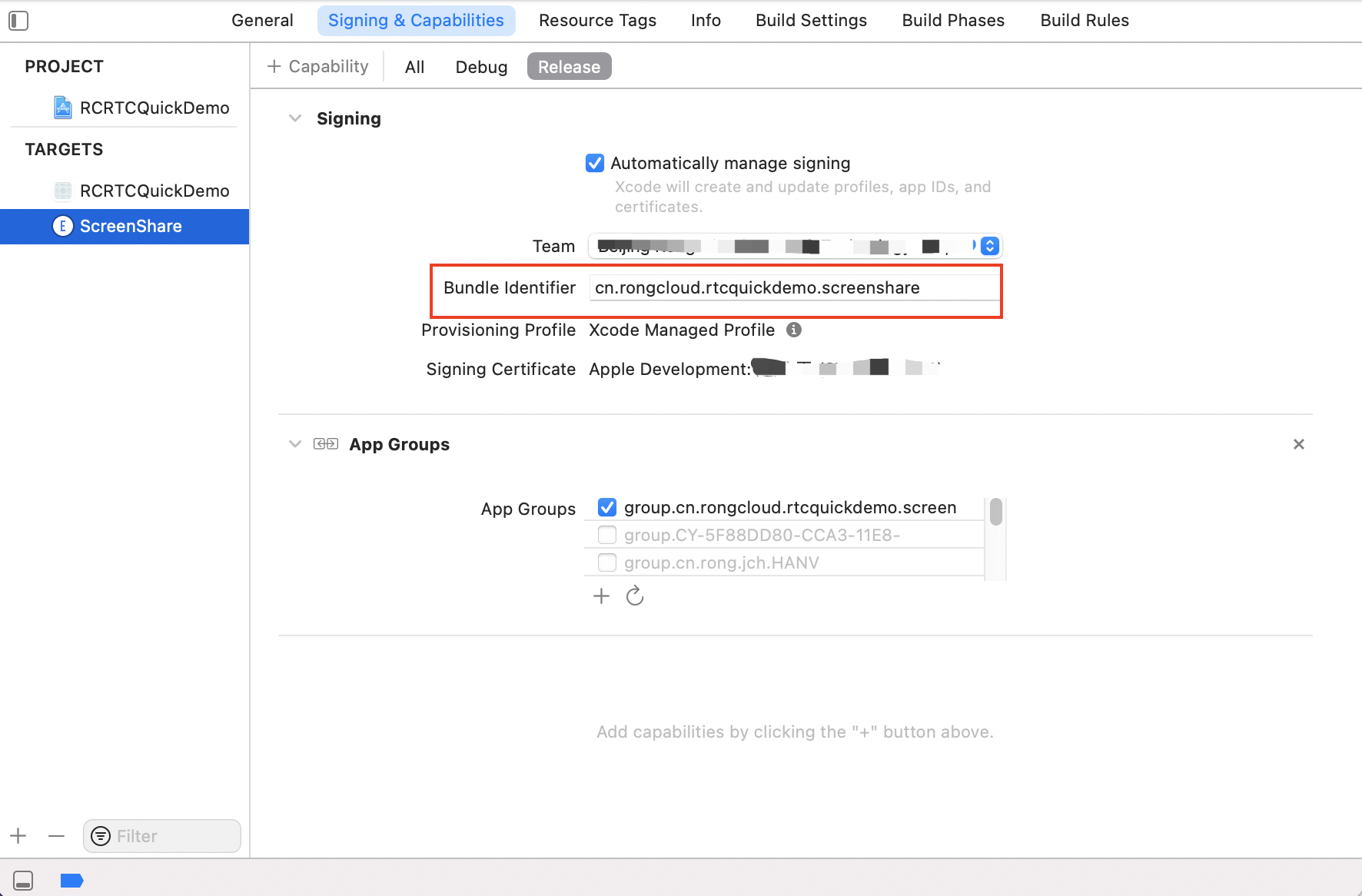Toggle the left sidebar panel icon
This screenshot has width=1362, height=896.
coord(18,21)
